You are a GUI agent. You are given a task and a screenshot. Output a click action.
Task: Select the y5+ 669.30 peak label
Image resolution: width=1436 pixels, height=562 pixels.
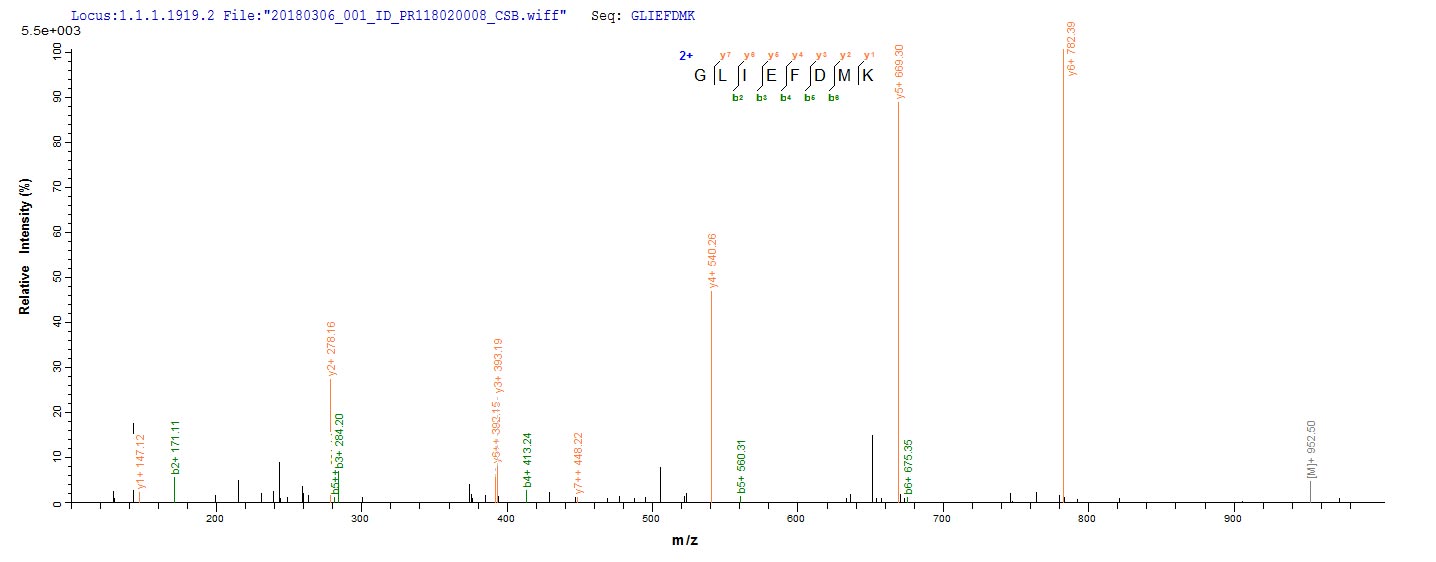pyautogui.click(x=900, y=72)
